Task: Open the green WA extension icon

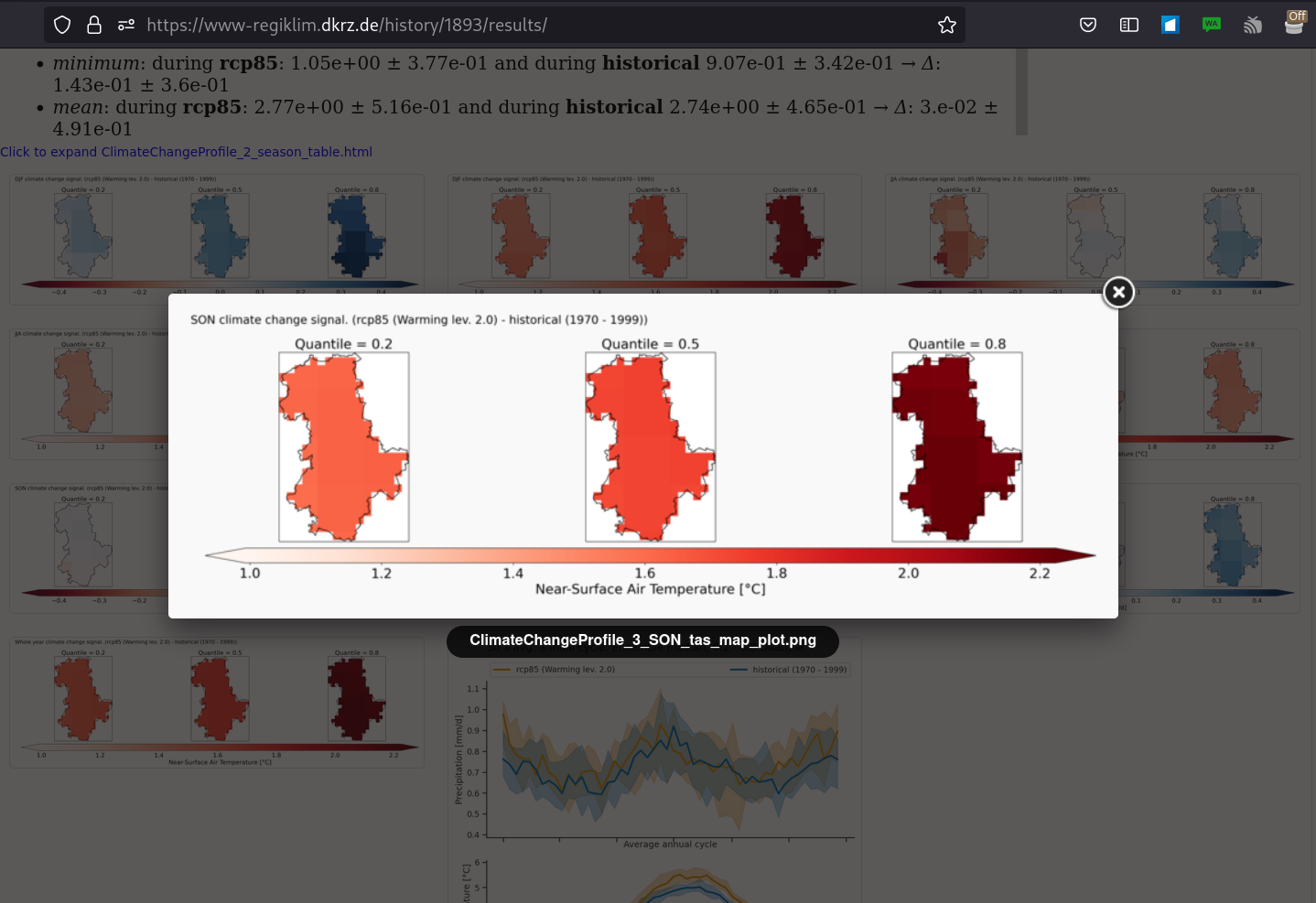Action: pos(1212,25)
